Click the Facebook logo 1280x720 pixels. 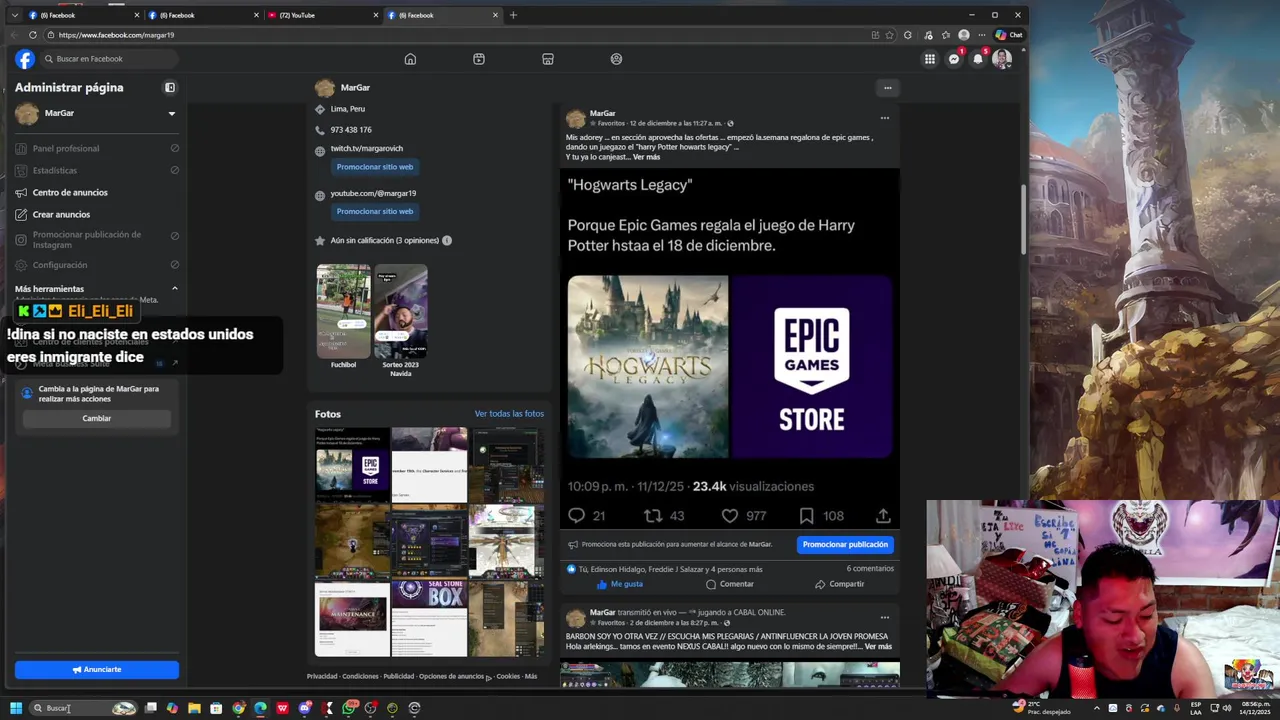coord(25,59)
